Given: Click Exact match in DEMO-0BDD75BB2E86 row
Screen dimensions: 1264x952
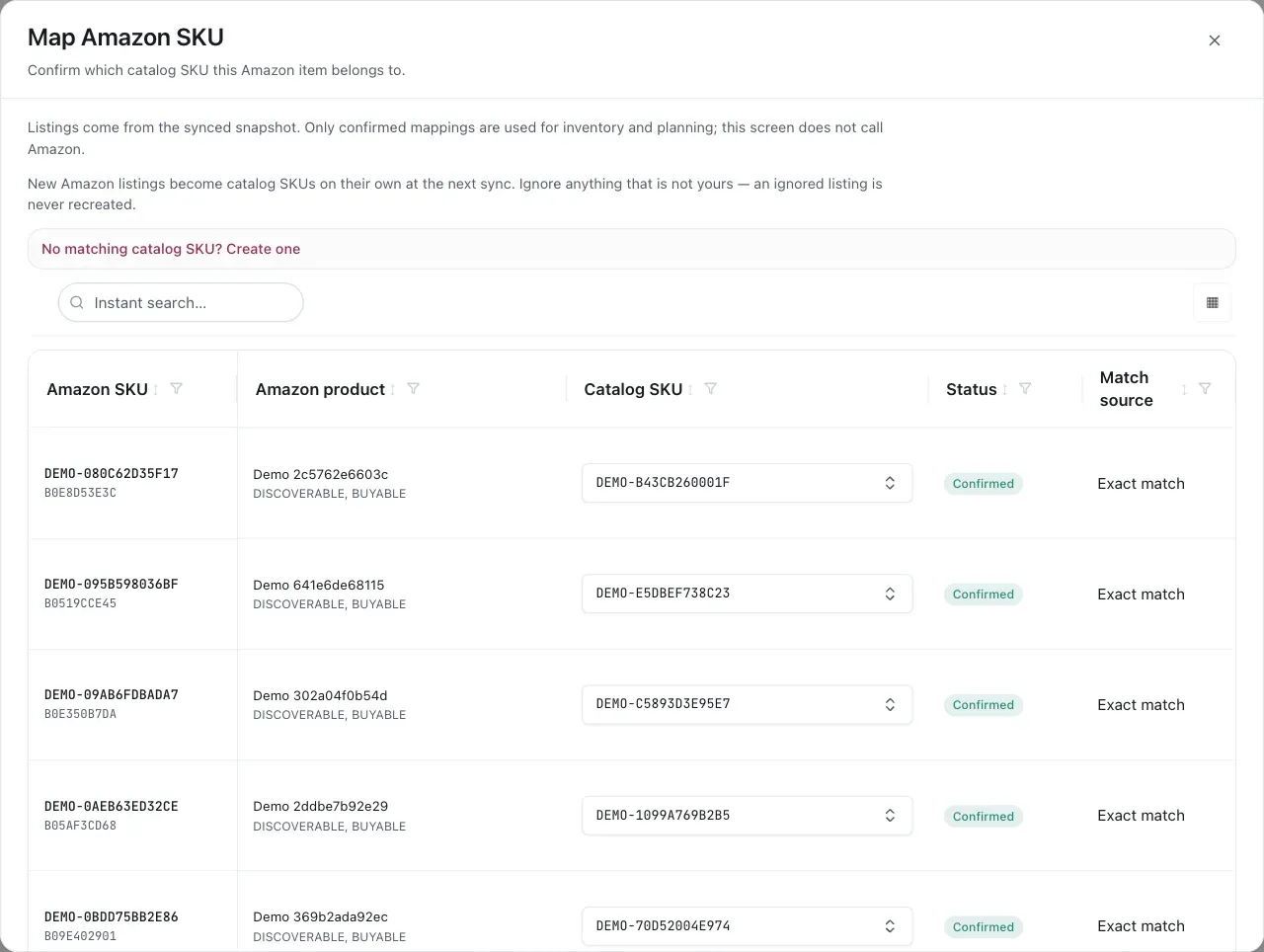Looking at the screenshot, I should click(1141, 926).
